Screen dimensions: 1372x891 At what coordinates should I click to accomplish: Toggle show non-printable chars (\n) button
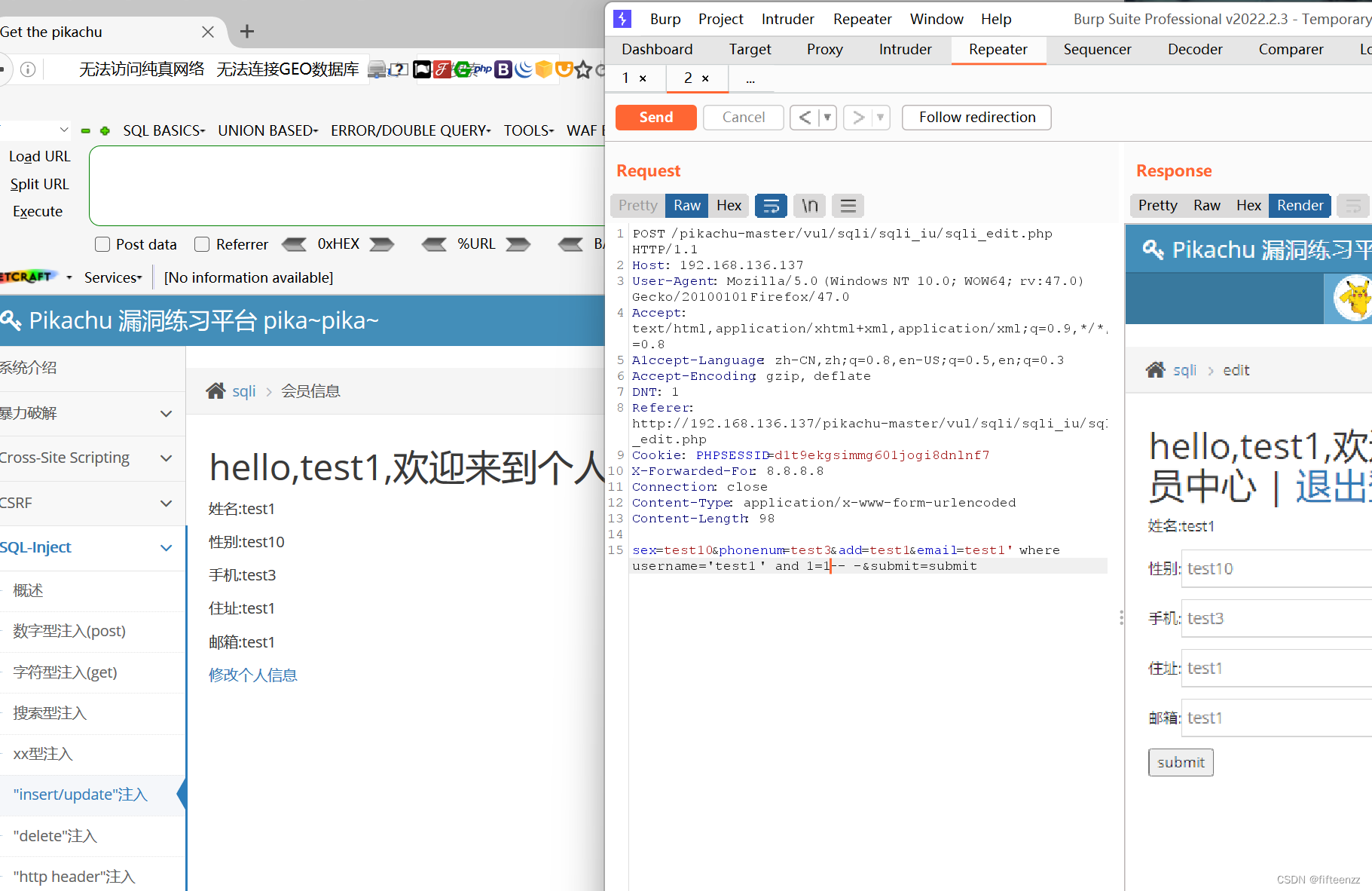[810, 205]
